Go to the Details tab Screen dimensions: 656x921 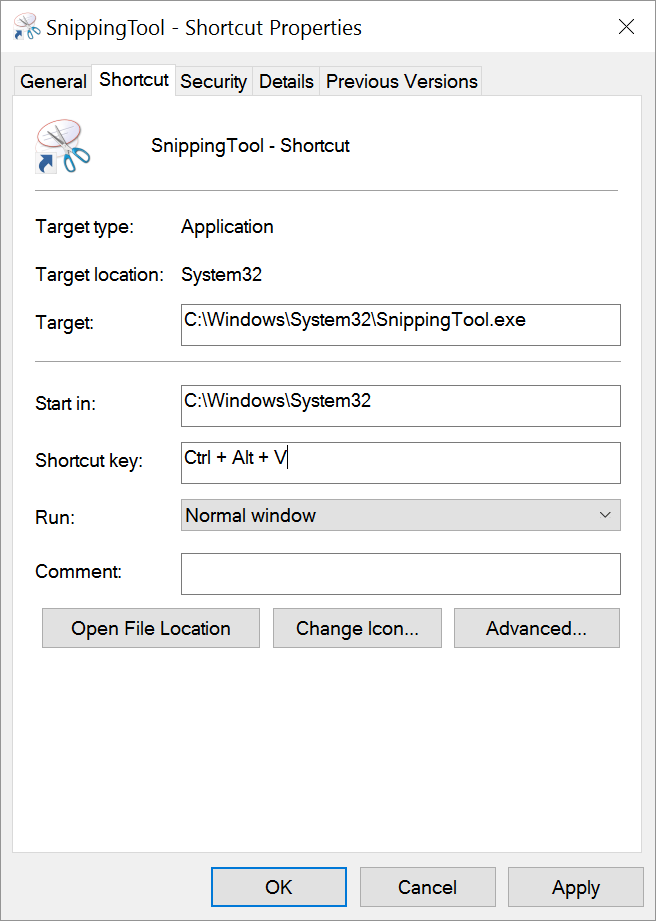(x=286, y=81)
